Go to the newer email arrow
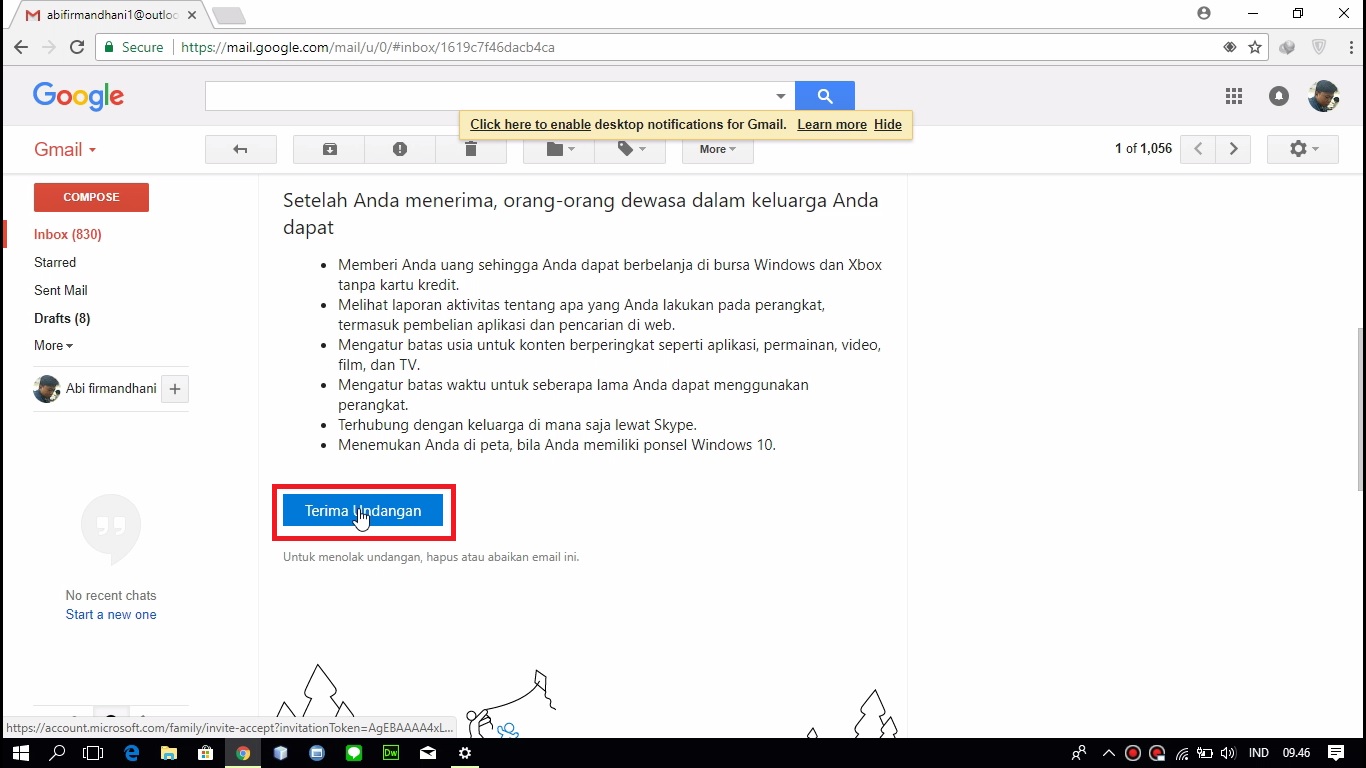 (1198, 149)
